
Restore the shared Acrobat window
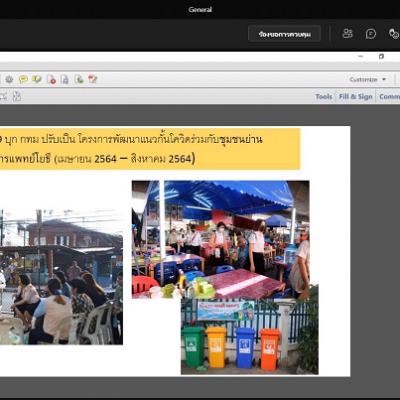(x=381, y=56)
